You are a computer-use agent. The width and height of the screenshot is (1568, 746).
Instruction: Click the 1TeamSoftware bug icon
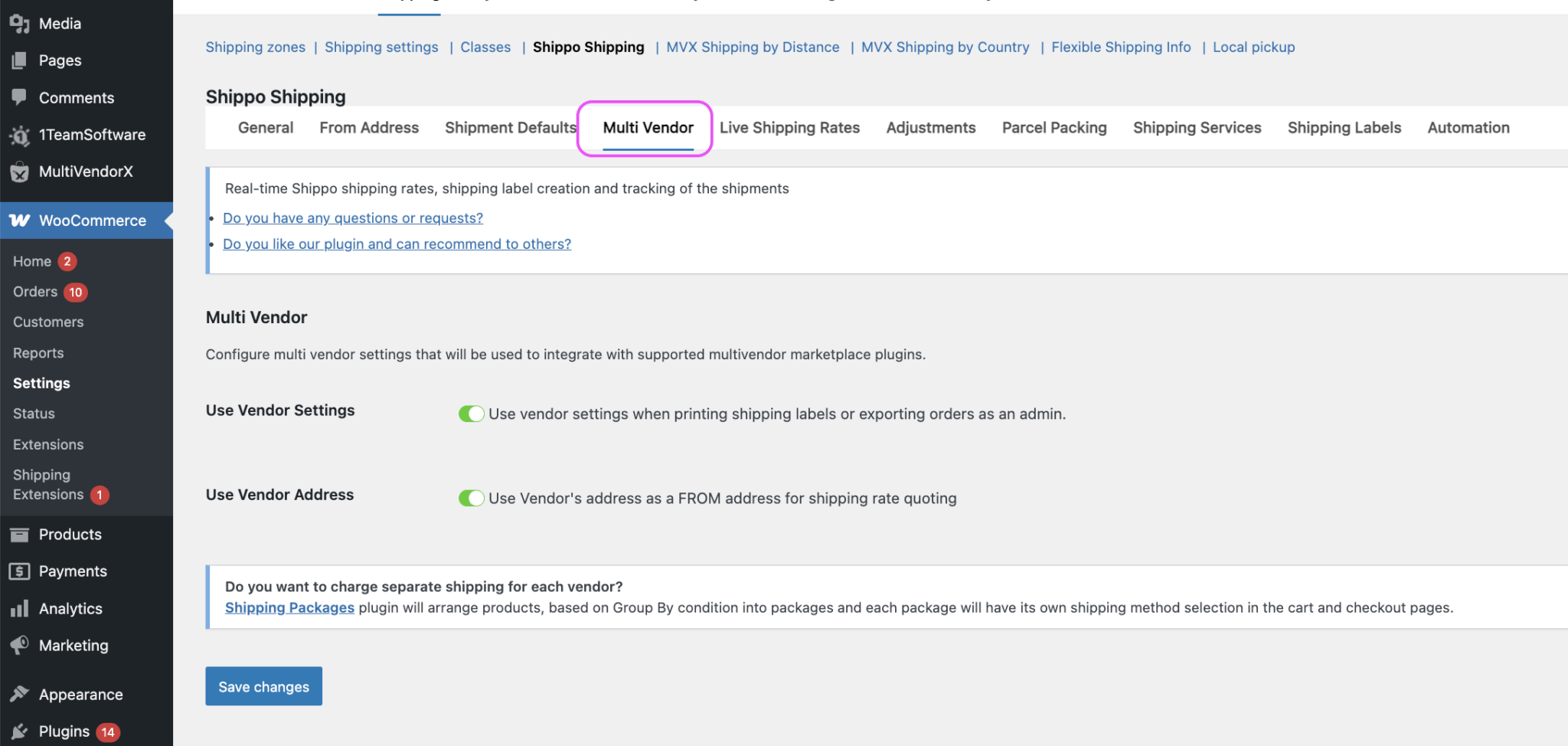(19, 135)
